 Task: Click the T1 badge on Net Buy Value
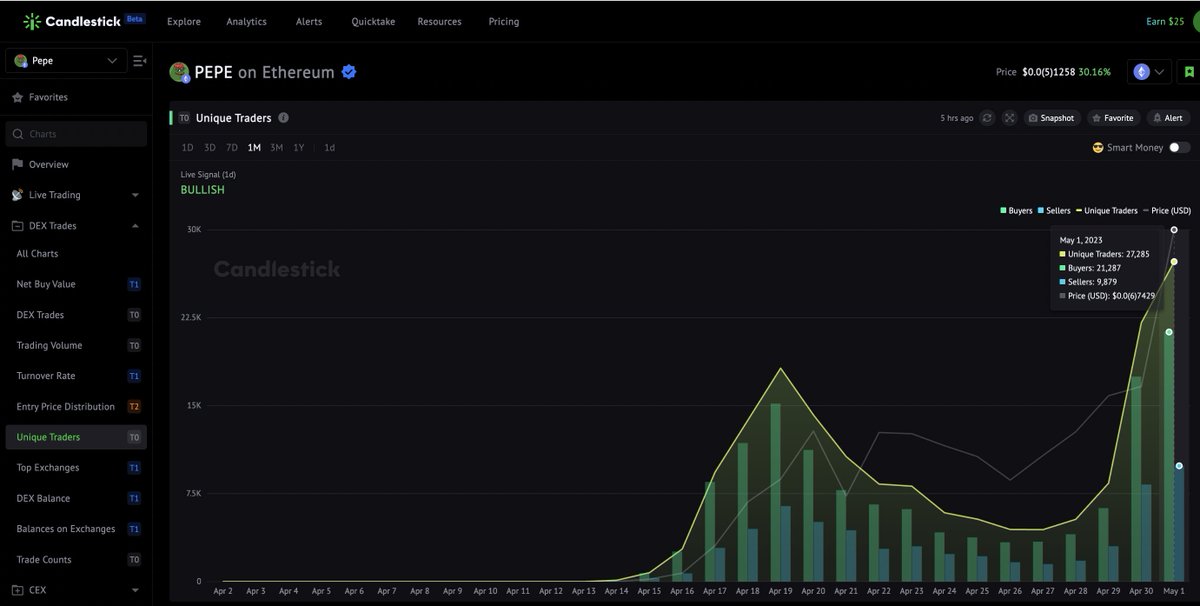click(134, 284)
